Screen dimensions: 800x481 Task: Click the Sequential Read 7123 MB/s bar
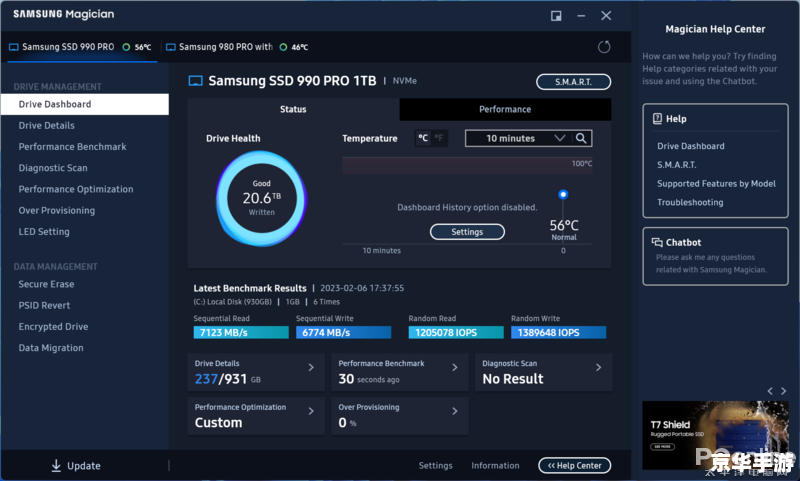pos(241,333)
